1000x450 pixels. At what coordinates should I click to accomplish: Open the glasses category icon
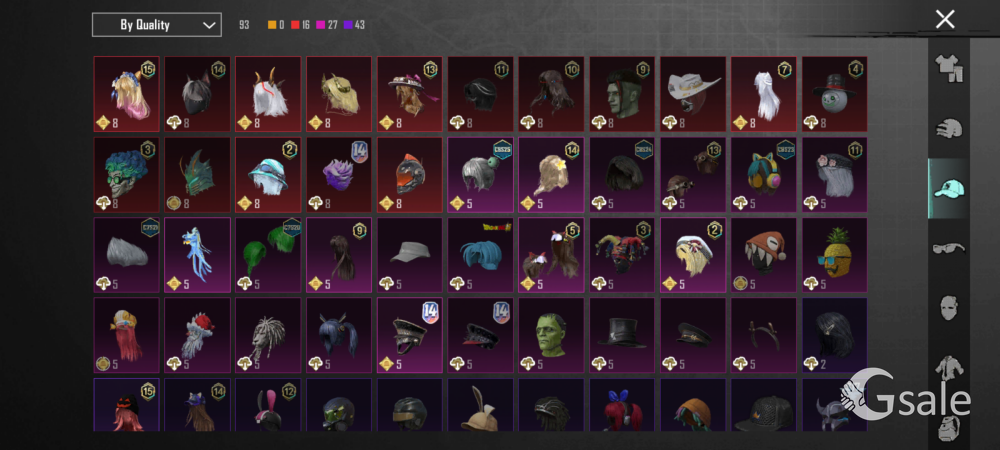(x=949, y=248)
